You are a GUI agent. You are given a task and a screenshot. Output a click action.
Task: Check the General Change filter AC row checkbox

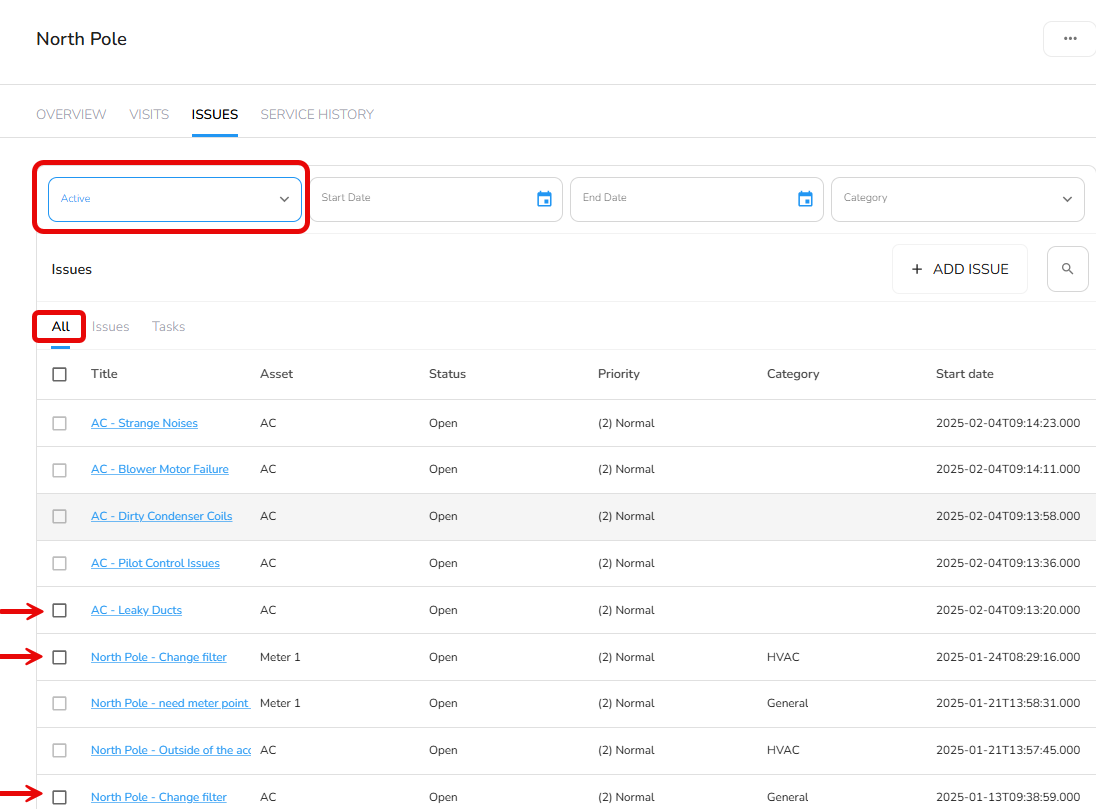59,797
